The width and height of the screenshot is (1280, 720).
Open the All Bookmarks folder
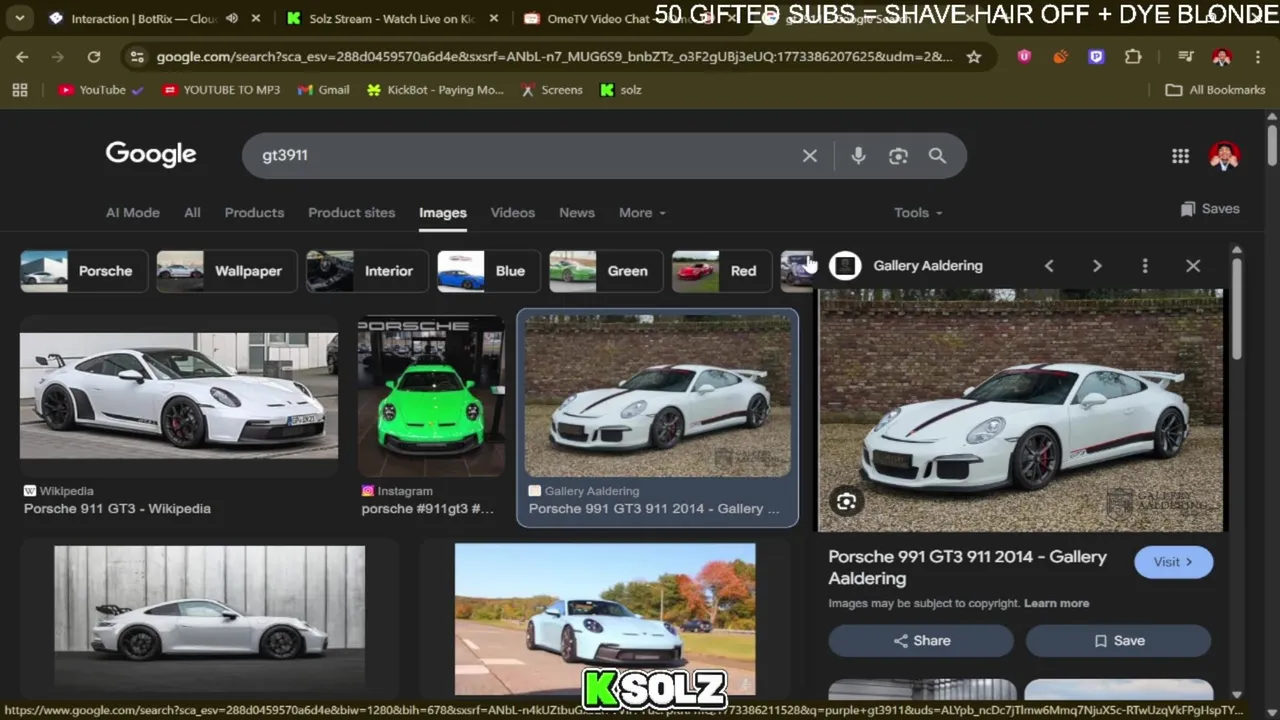(1216, 90)
